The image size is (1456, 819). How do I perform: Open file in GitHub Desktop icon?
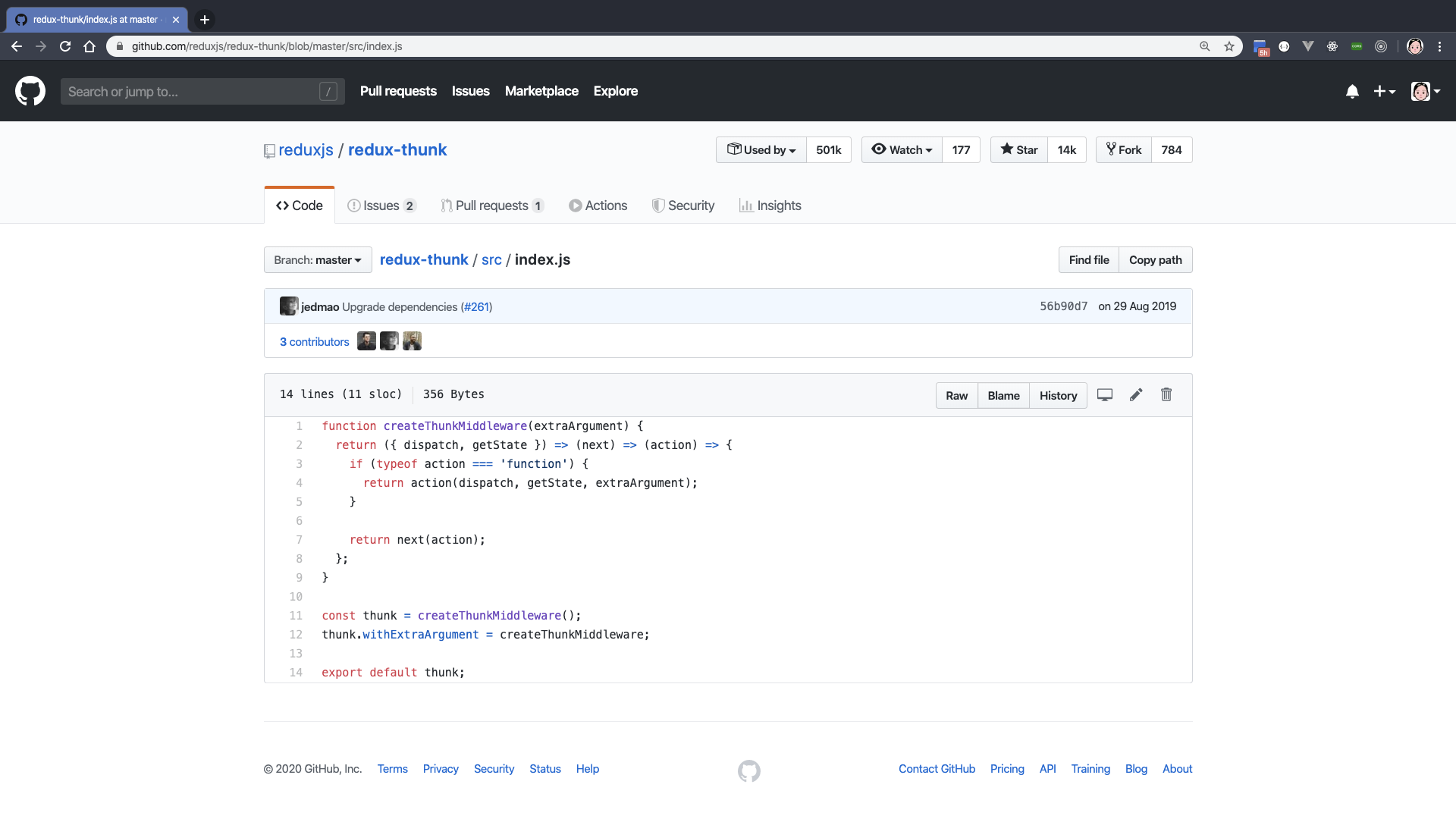(1105, 395)
